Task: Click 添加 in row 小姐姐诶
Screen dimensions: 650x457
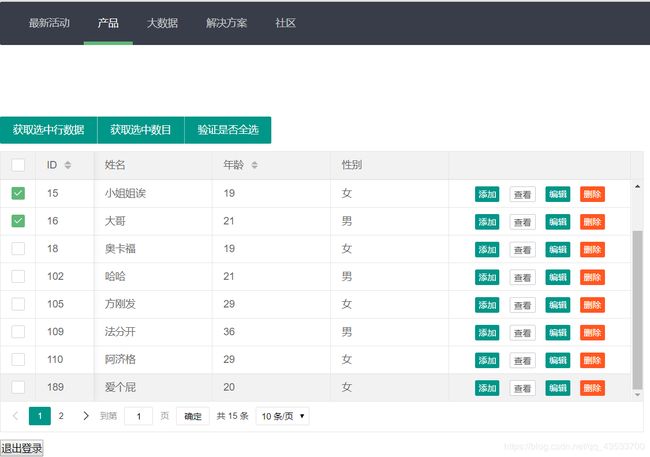Action: click(x=487, y=194)
